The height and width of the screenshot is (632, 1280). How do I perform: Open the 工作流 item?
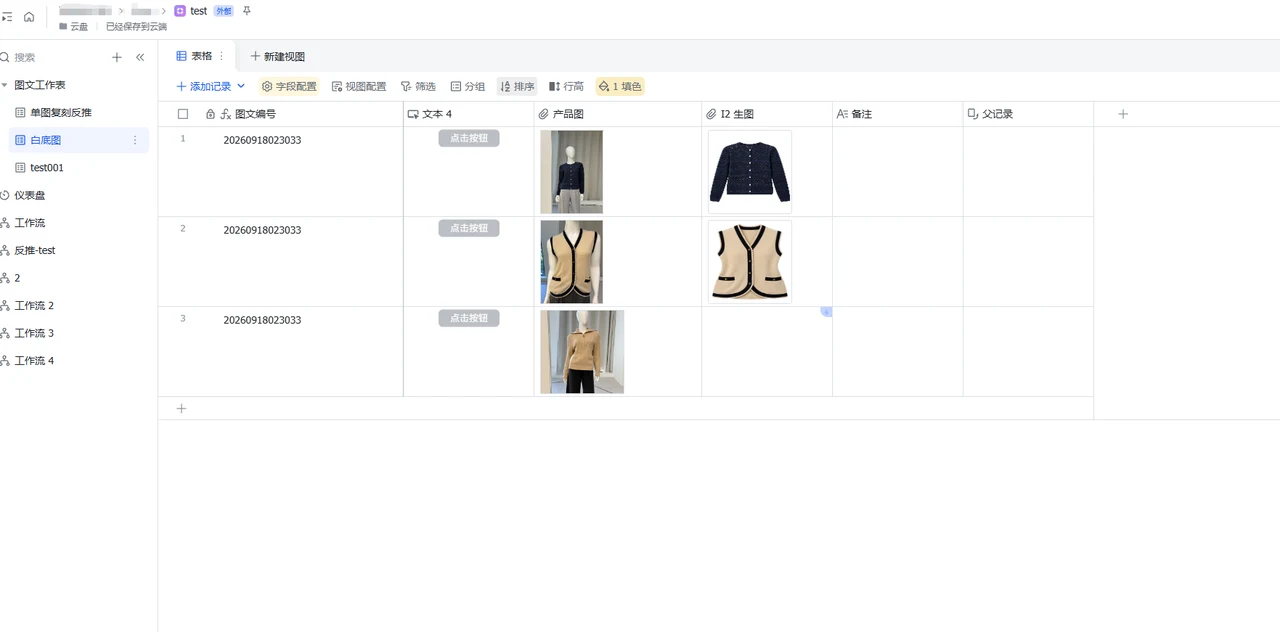(x=29, y=223)
